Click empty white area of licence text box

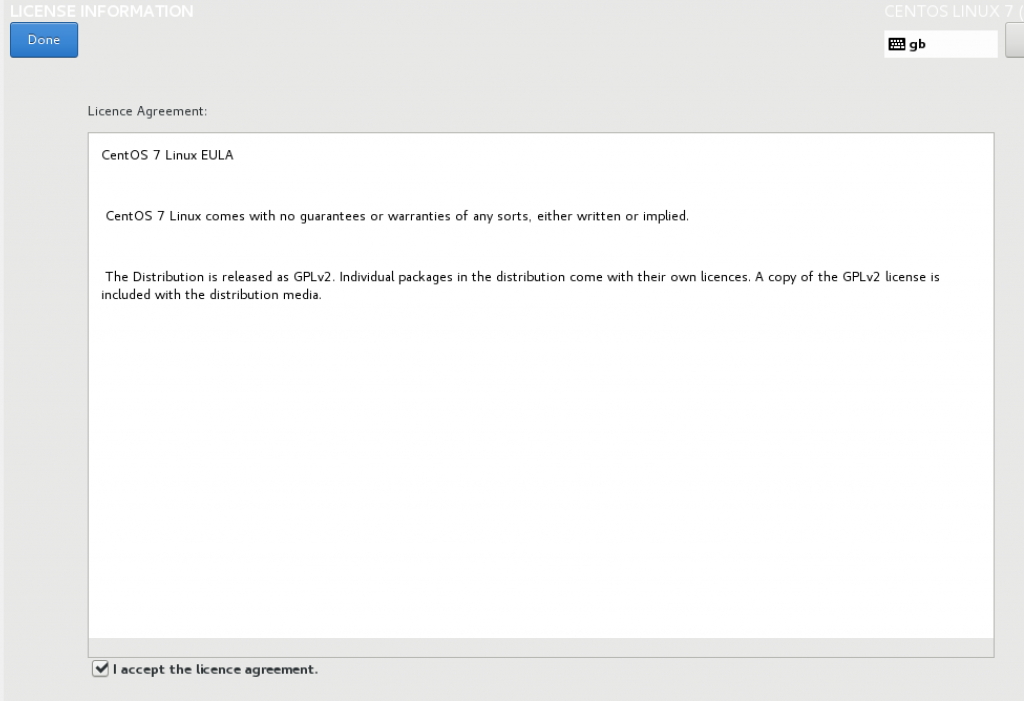click(541, 470)
